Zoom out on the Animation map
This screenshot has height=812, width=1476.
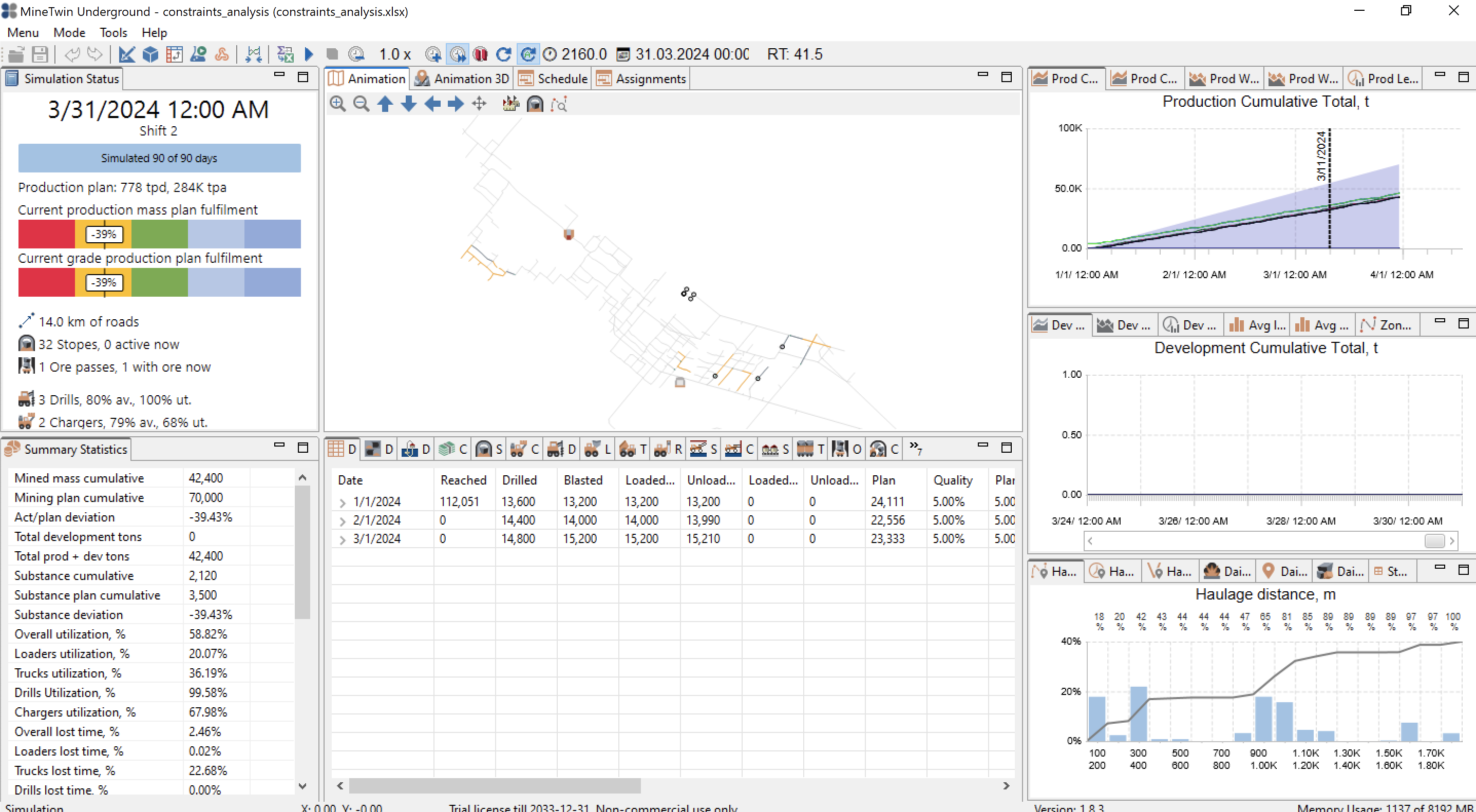click(x=361, y=104)
